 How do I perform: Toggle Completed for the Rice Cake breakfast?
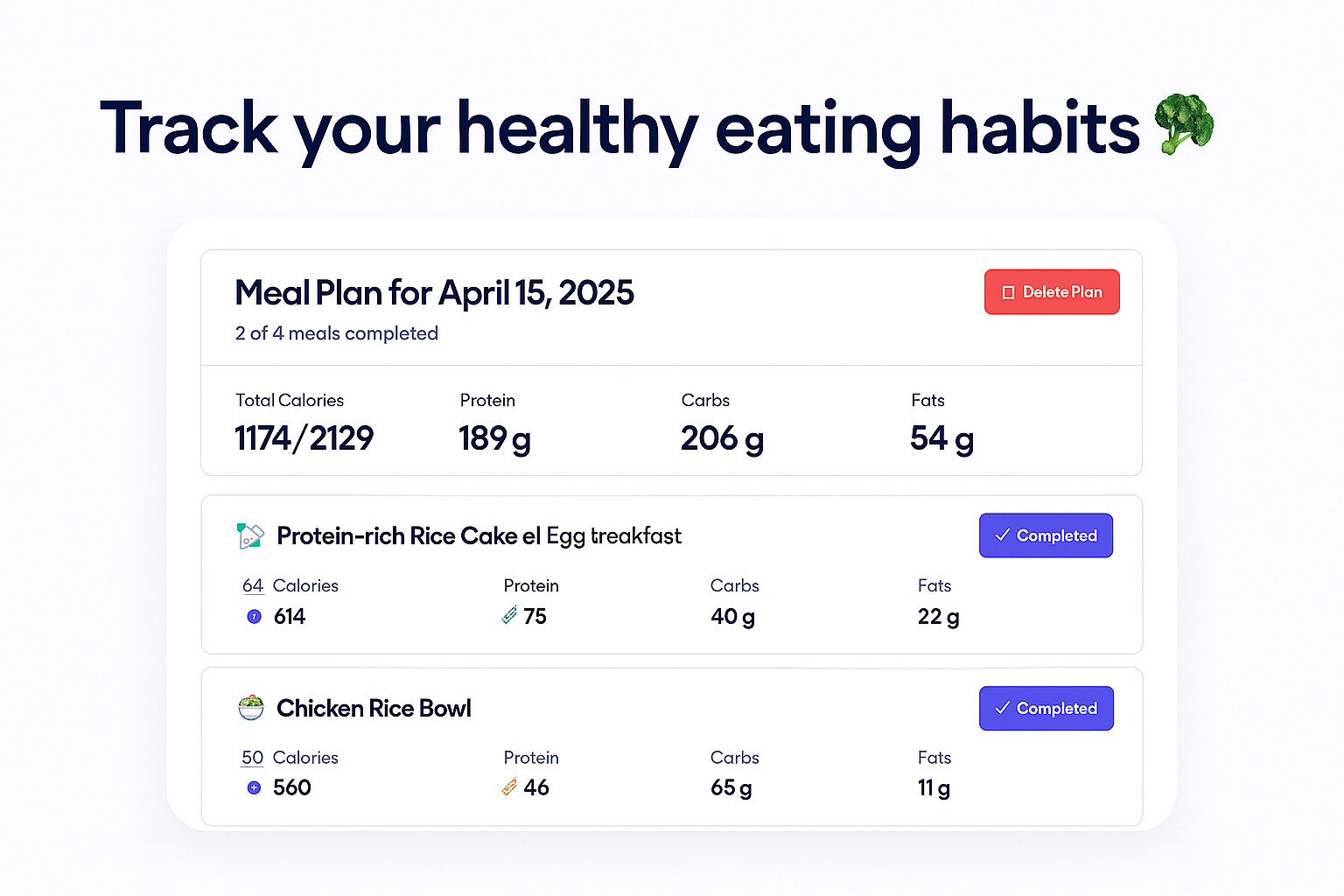(x=1046, y=535)
